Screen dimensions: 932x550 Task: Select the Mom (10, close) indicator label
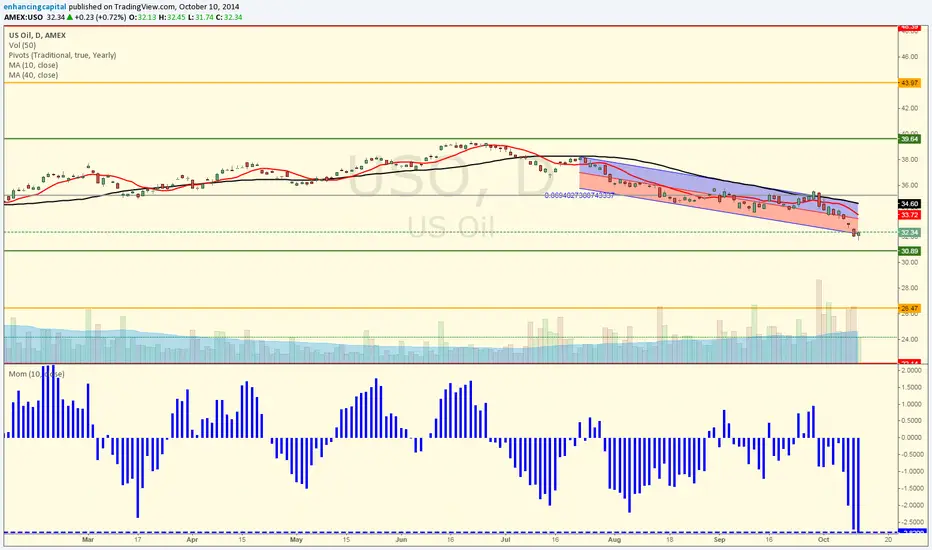tap(36, 374)
